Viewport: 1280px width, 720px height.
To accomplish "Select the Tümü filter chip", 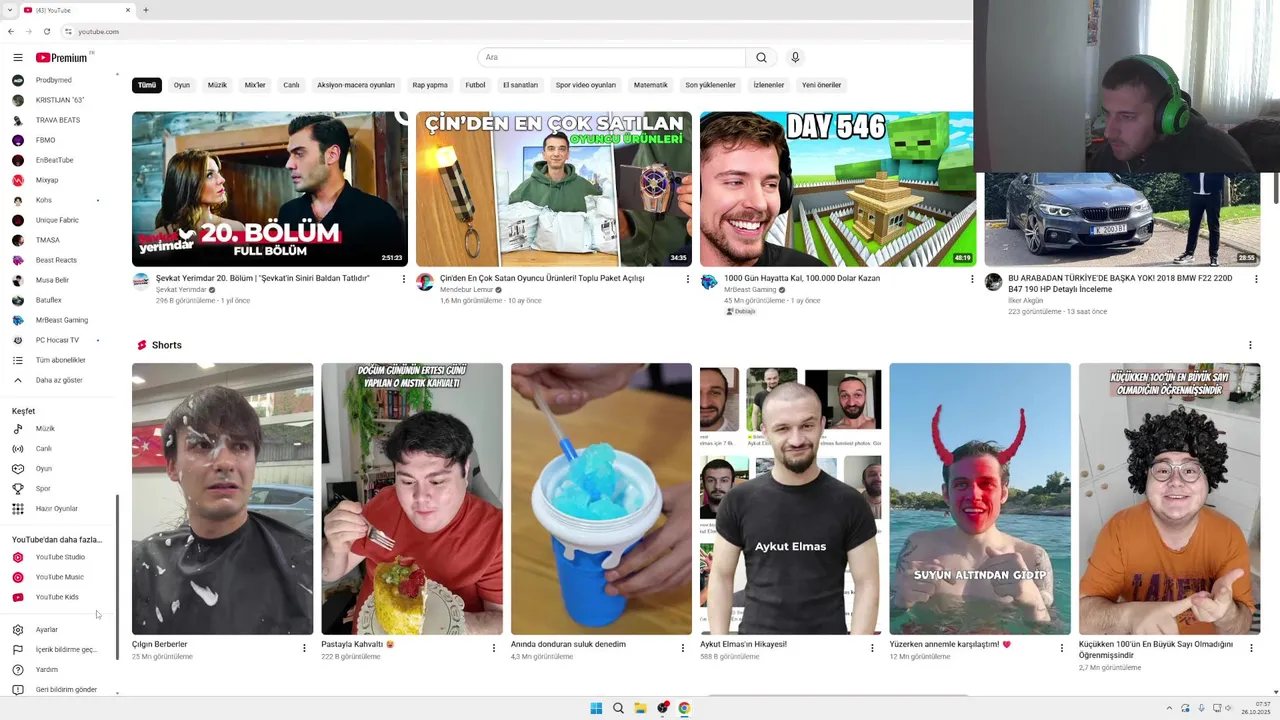I will click(147, 85).
